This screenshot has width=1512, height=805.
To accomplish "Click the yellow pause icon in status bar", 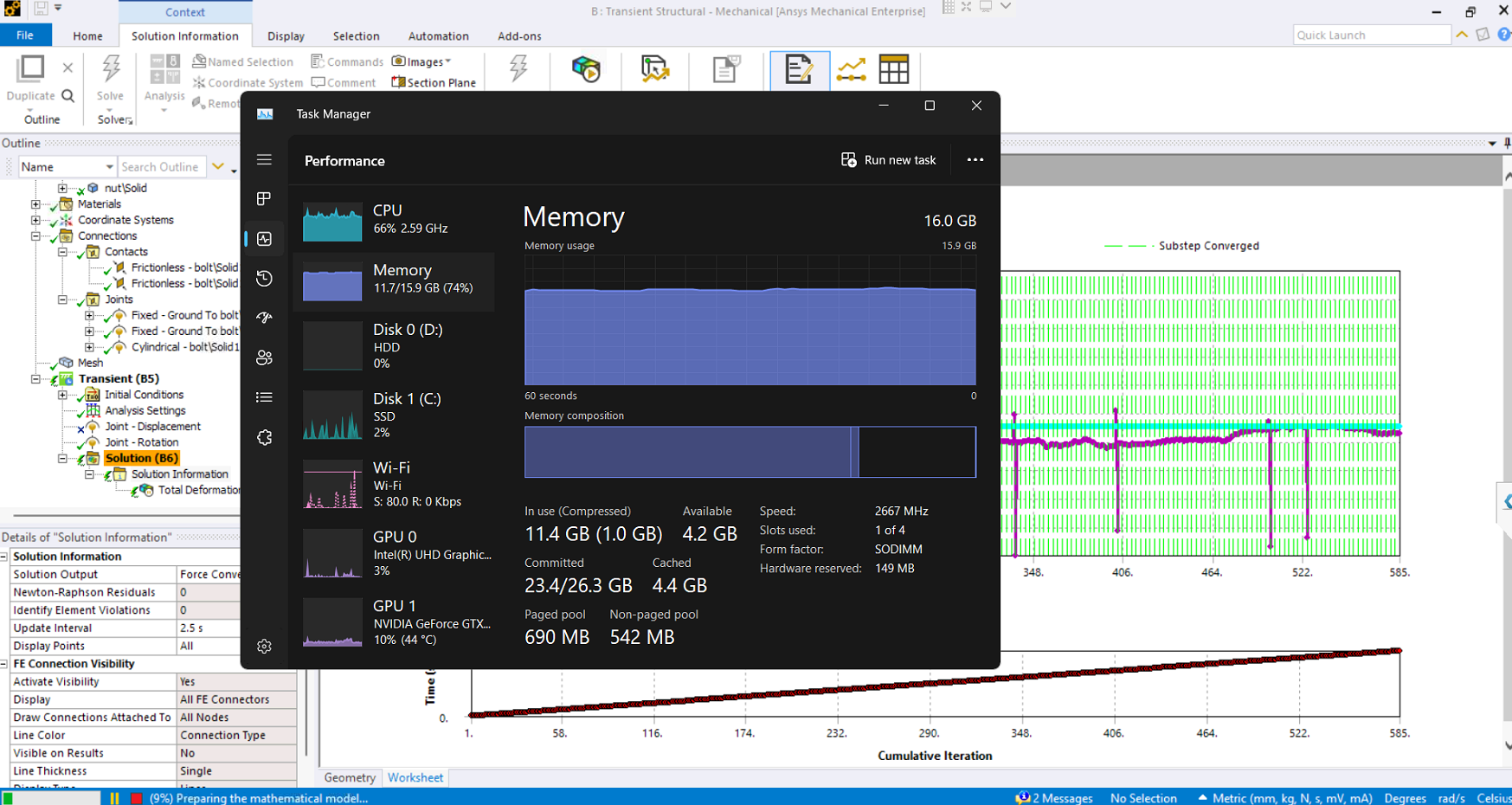I will 114,798.
